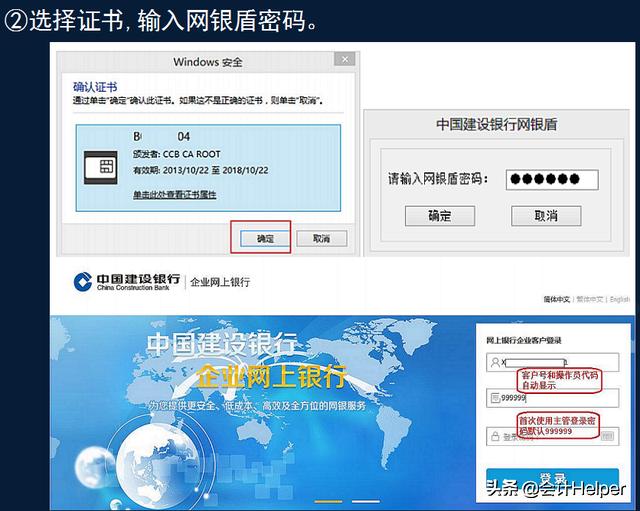Click the user silhouette icon in login form
The image size is (640, 511).
click(495, 362)
